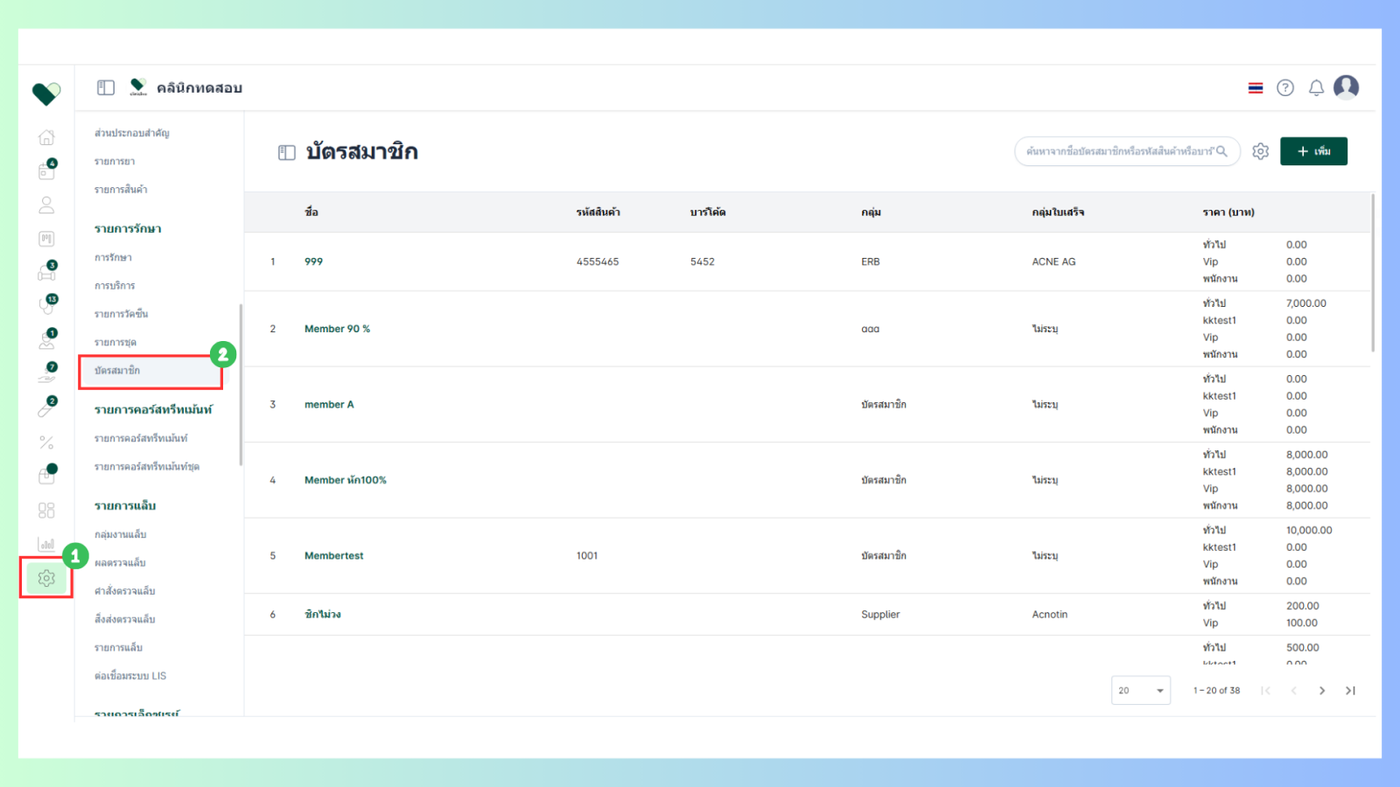Image resolution: width=1400 pixels, height=787 pixels.
Task: Click the ชื่อ column header
Action: pyautogui.click(x=312, y=213)
